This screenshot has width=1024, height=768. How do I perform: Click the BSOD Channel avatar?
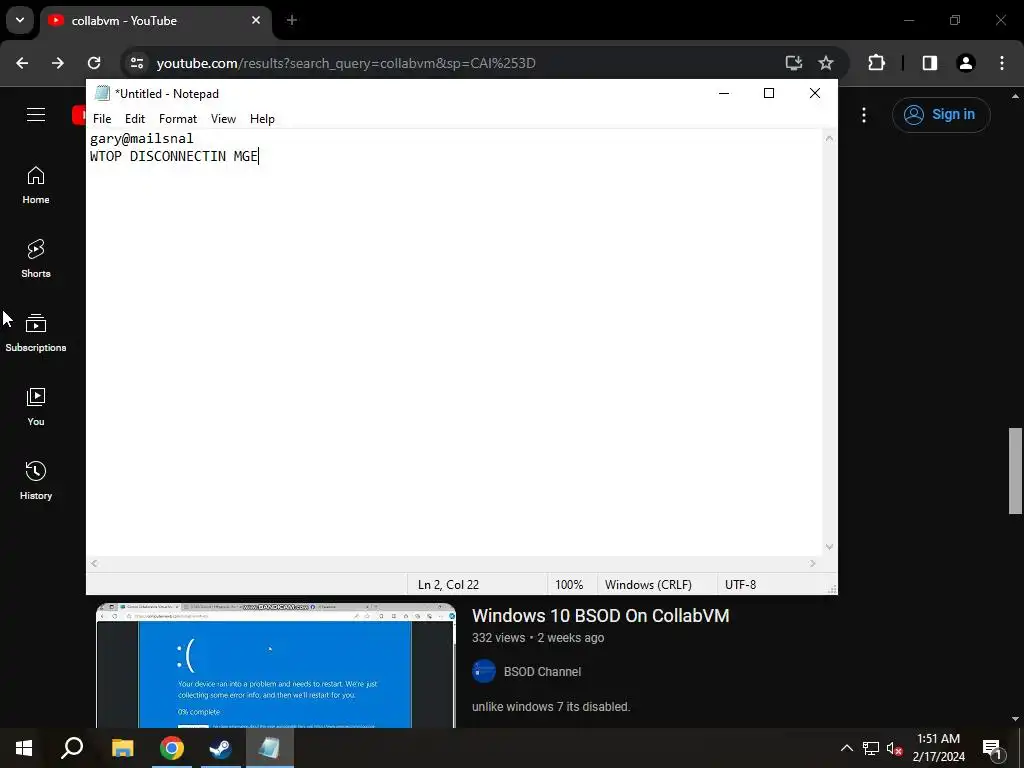click(484, 671)
